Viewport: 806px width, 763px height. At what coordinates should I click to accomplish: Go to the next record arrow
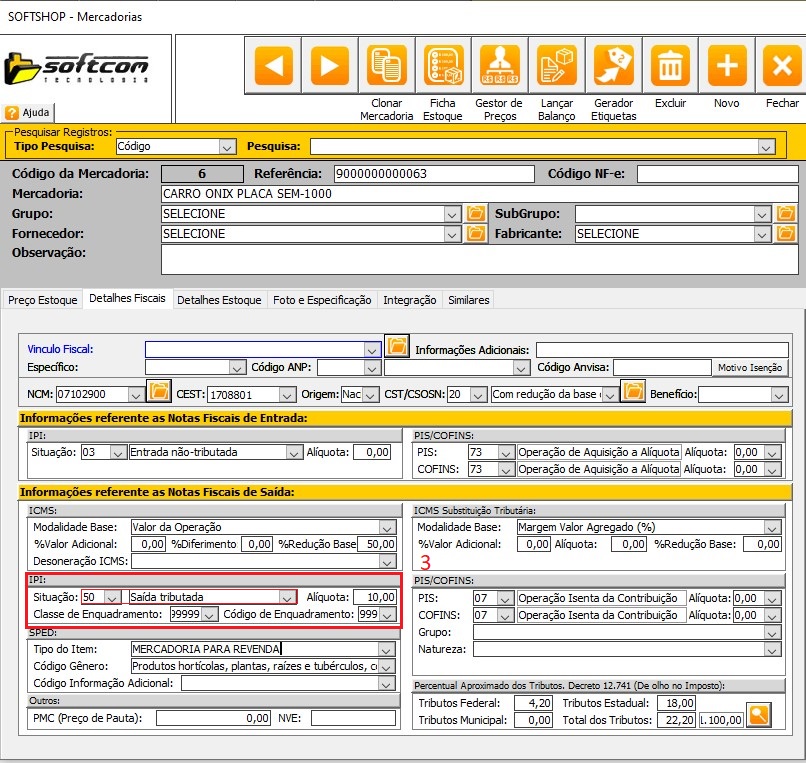tap(329, 67)
